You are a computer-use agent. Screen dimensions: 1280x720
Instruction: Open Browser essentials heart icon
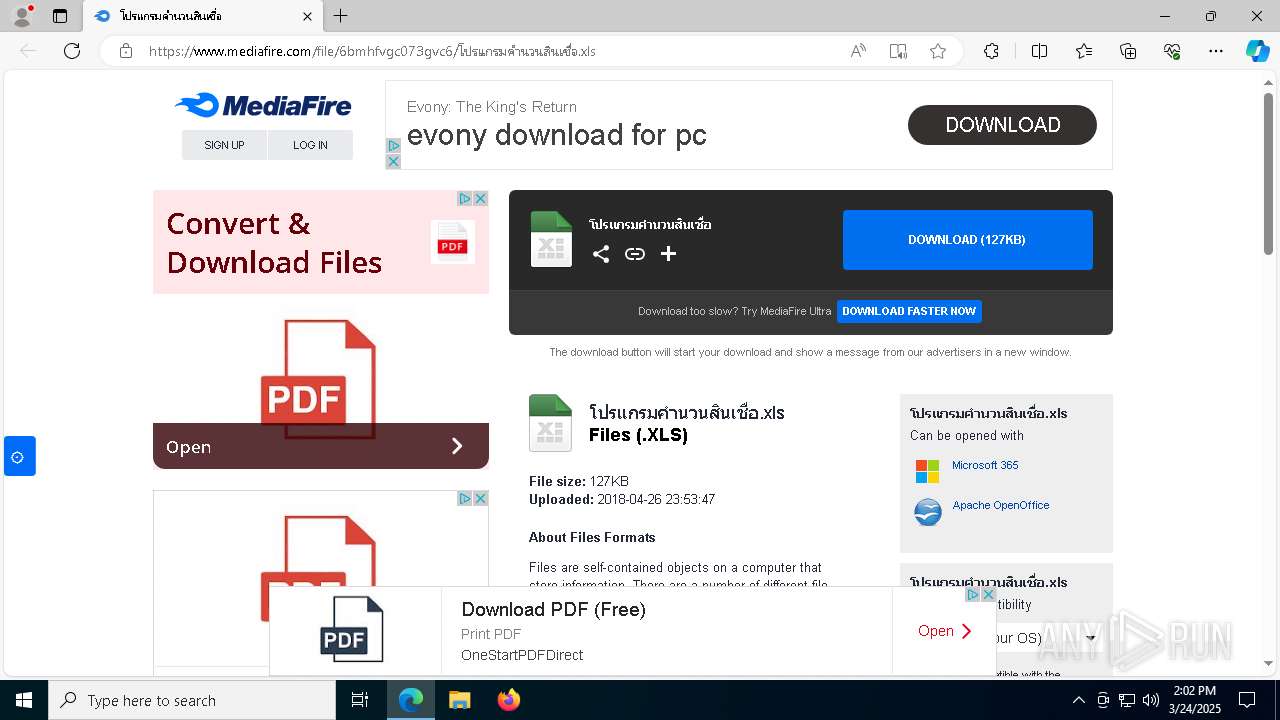click(1172, 51)
